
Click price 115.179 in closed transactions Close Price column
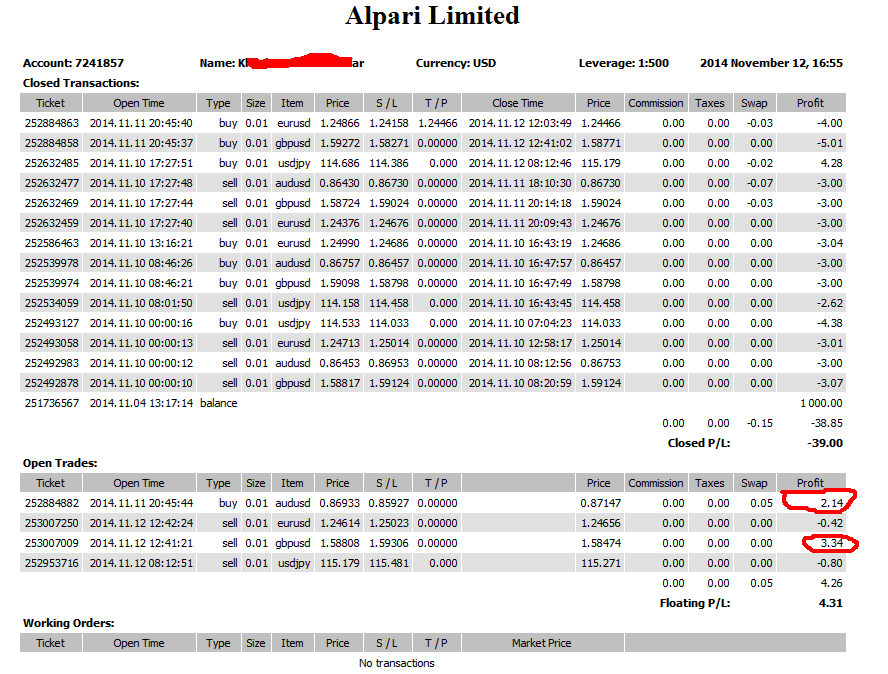tap(601, 163)
